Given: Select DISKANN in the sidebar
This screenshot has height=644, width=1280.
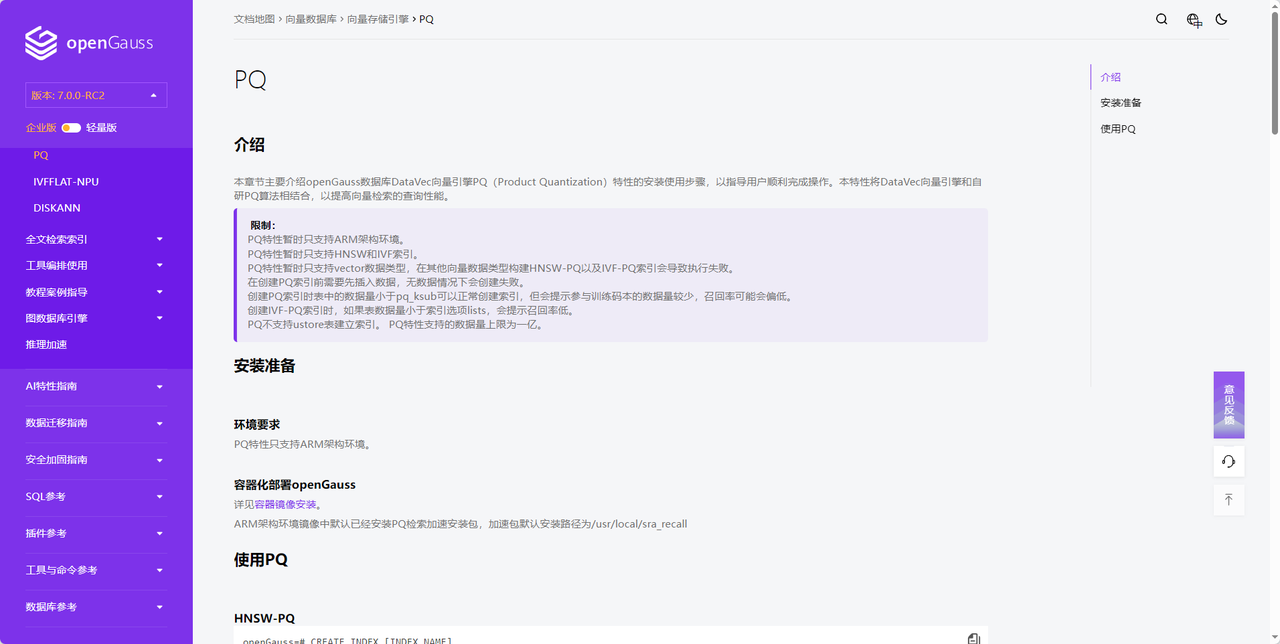Looking at the screenshot, I should (x=57, y=208).
